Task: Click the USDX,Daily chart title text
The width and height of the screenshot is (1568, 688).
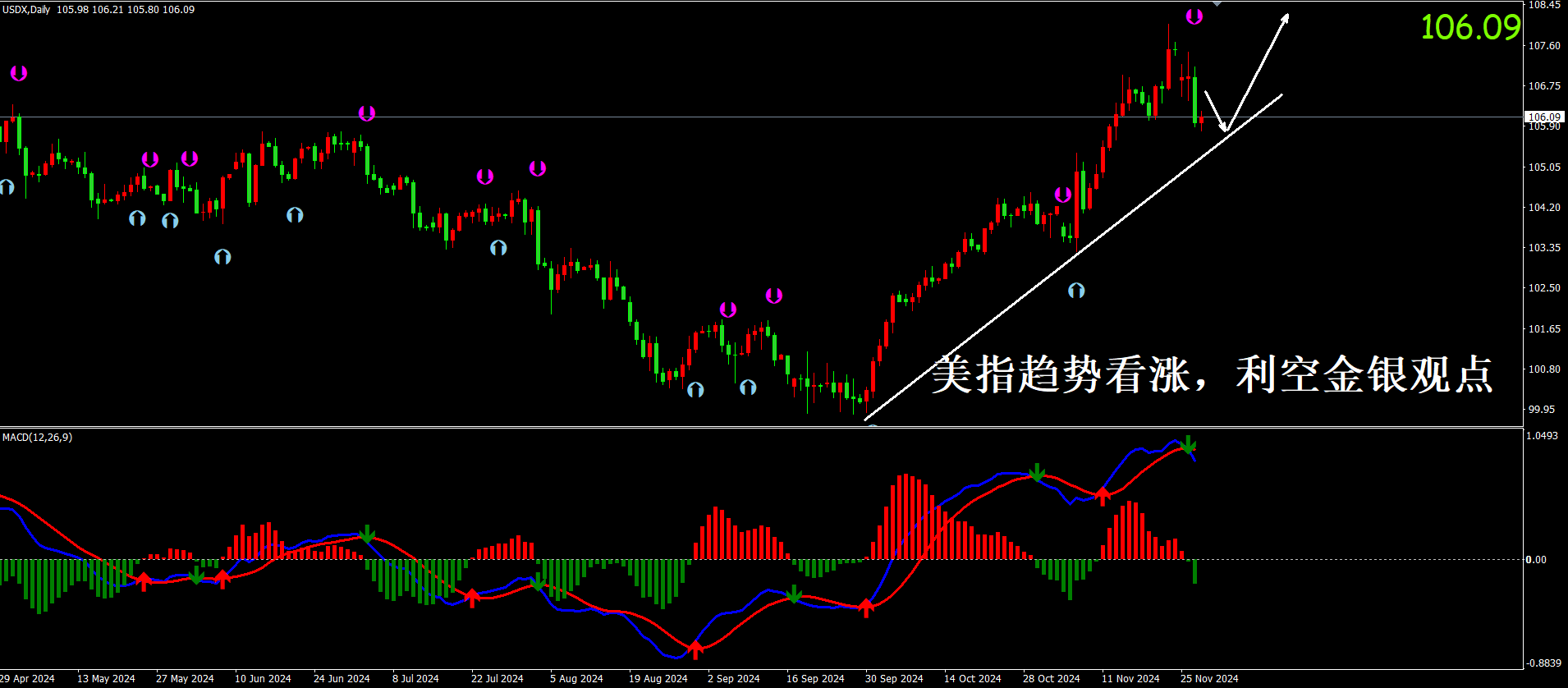Action: 27,10
